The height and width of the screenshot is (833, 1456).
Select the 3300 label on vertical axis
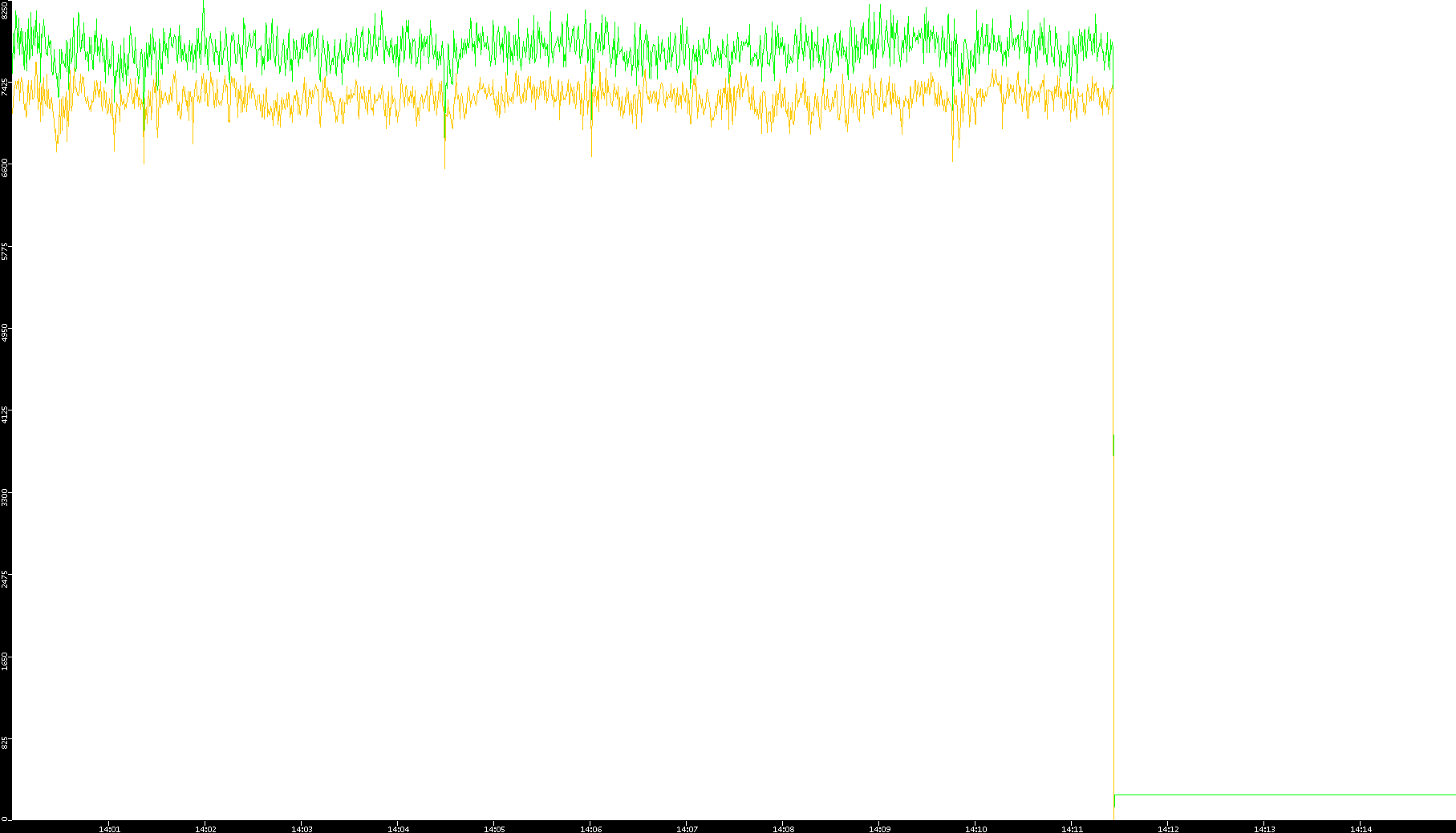tap(5, 496)
